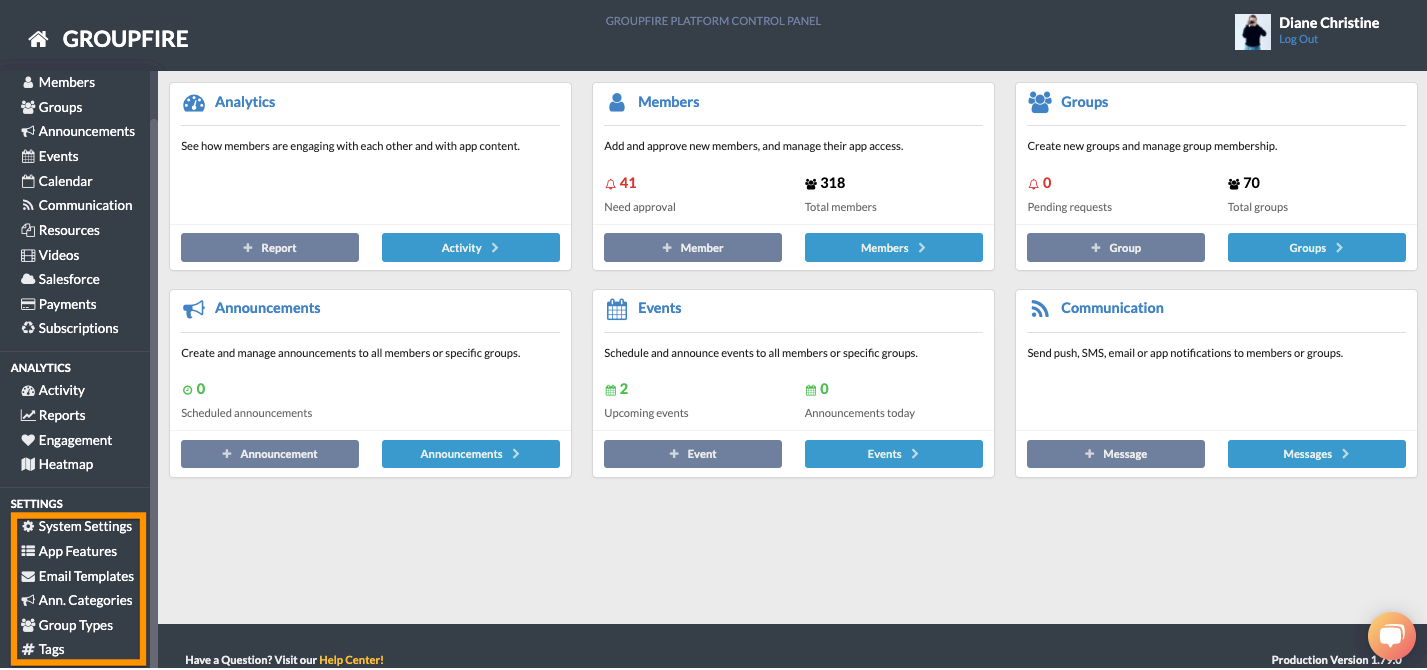Image resolution: width=1427 pixels, height=670 pixels.
Task: Click the Analytics card title
Action: pyautogui.click(x=245, y=102)
